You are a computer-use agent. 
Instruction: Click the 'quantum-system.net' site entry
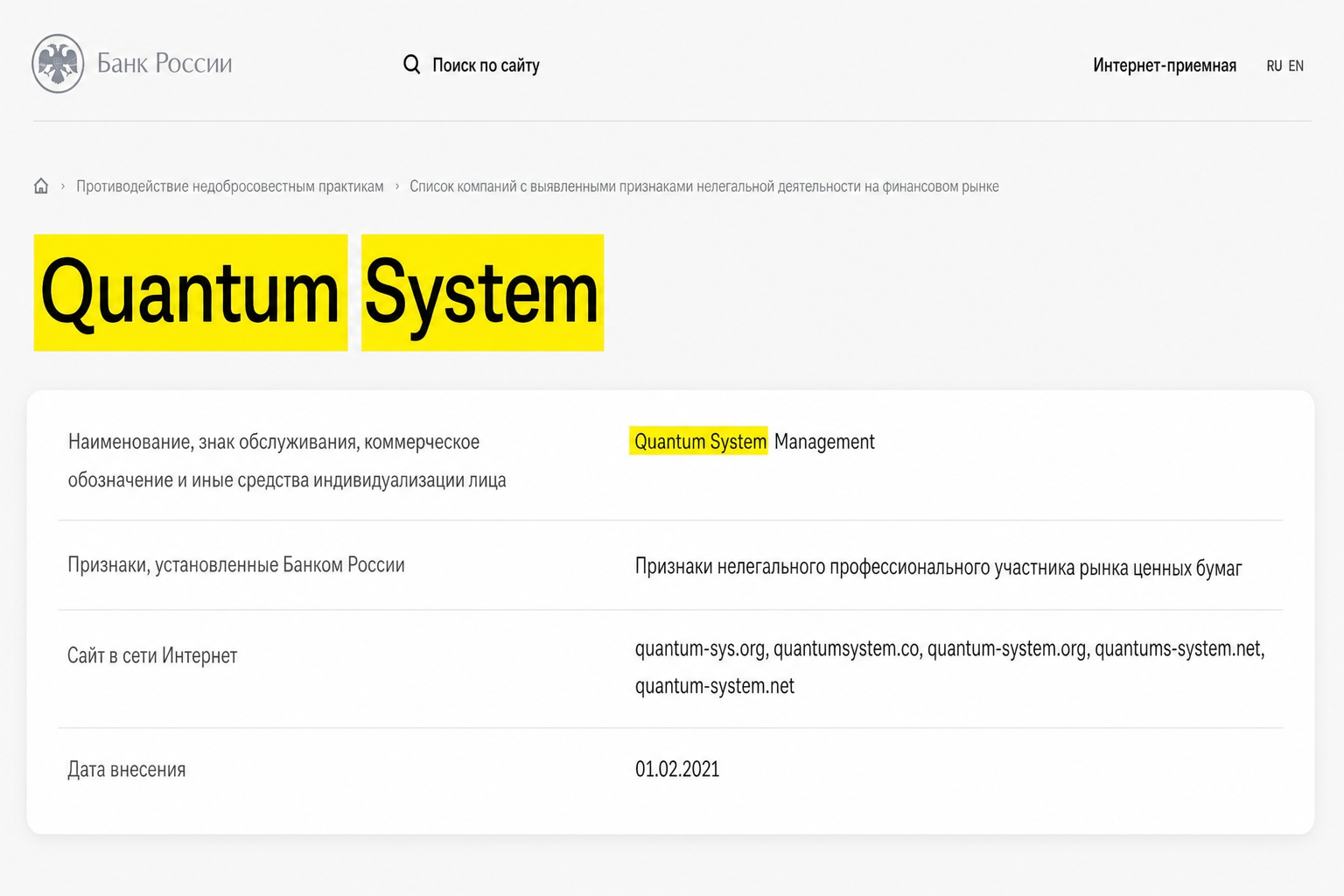click(715, 686)
